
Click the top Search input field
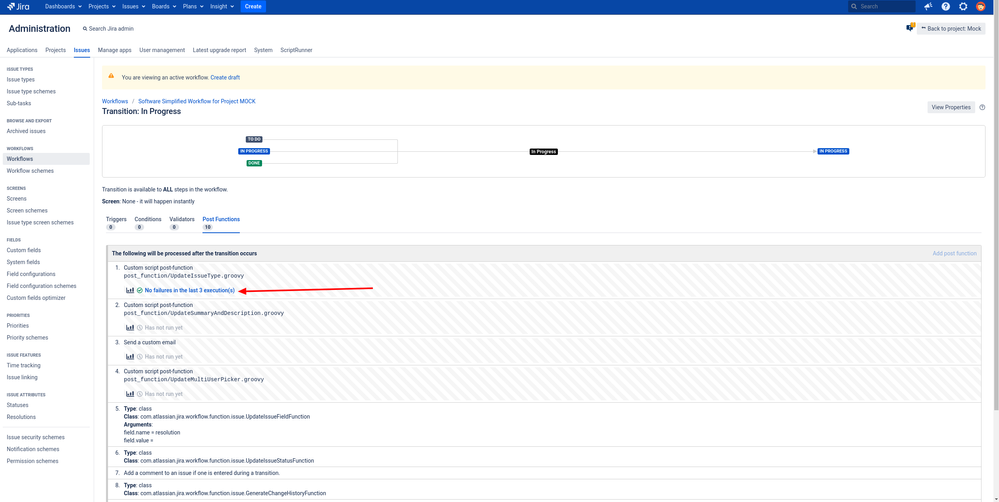[x=882, y=6]
